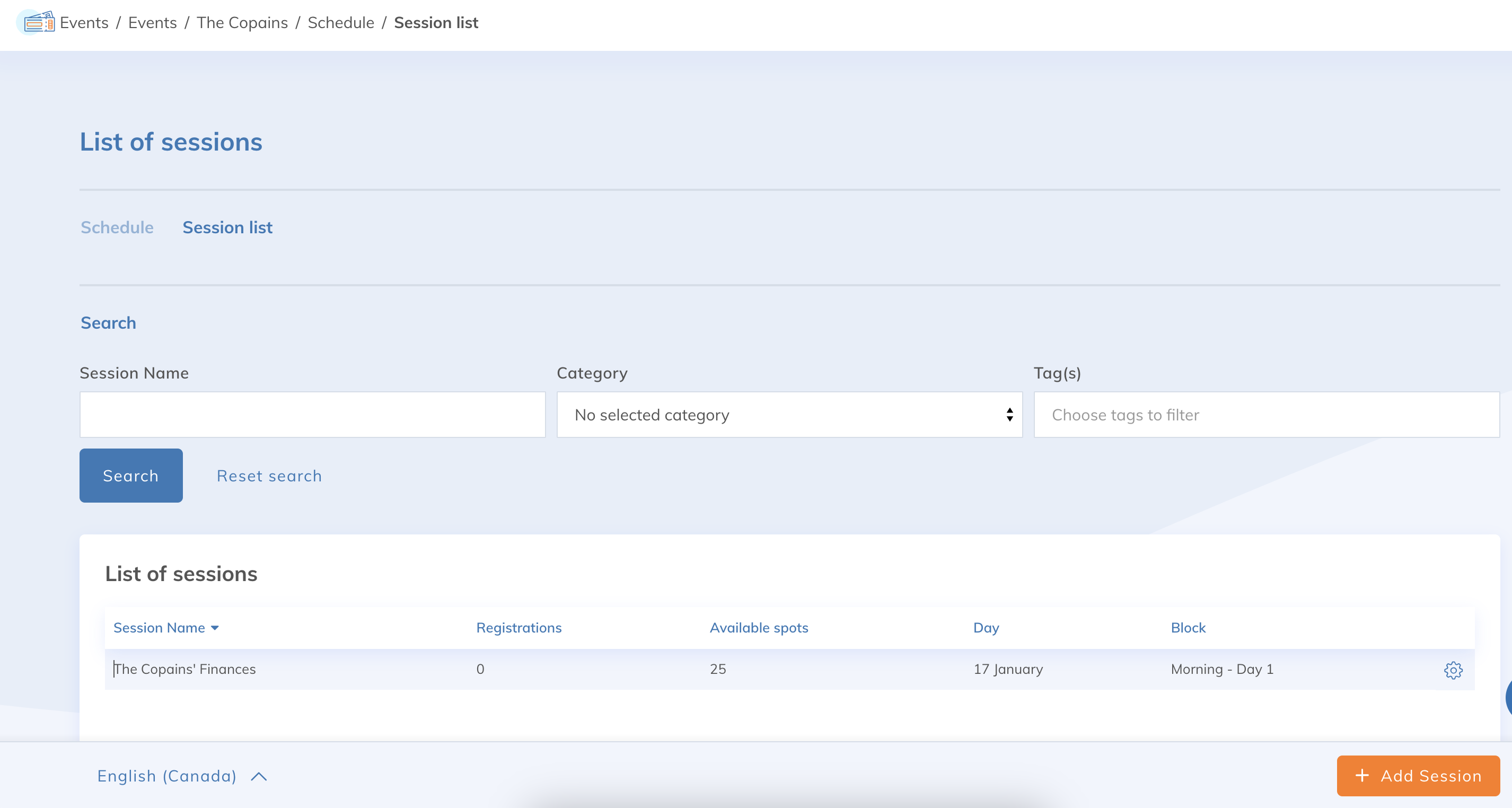Click the Add Session button
The height and width of the screenshot is (808, 1512).
pos(1418,776)
